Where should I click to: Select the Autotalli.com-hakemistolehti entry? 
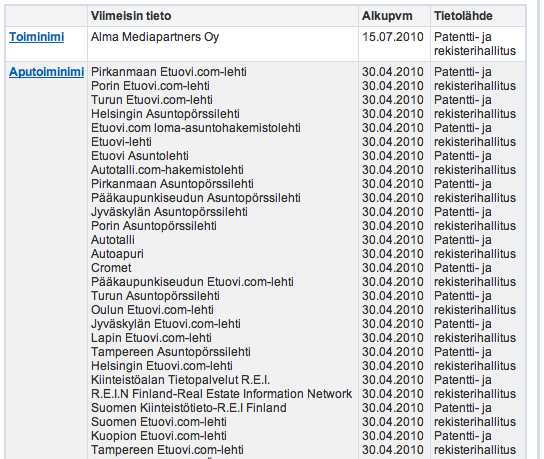click(x=167, y=170)
